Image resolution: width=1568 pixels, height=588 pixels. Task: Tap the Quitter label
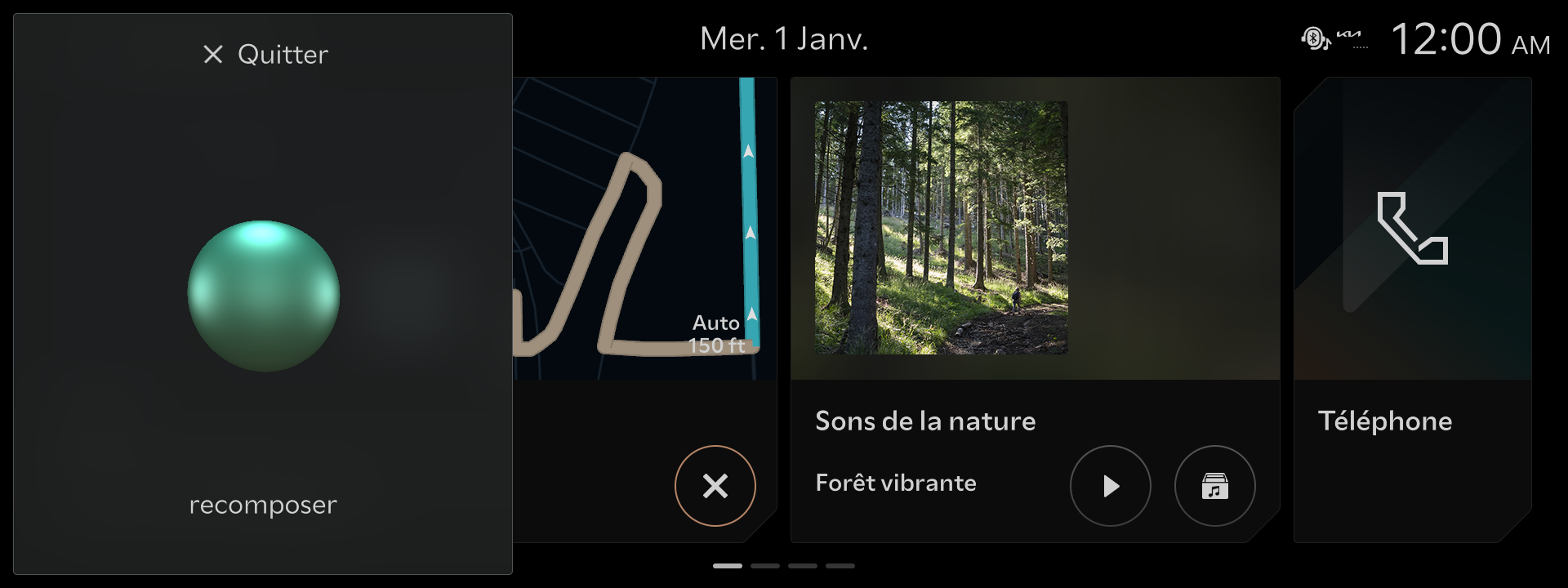point(283,55)
